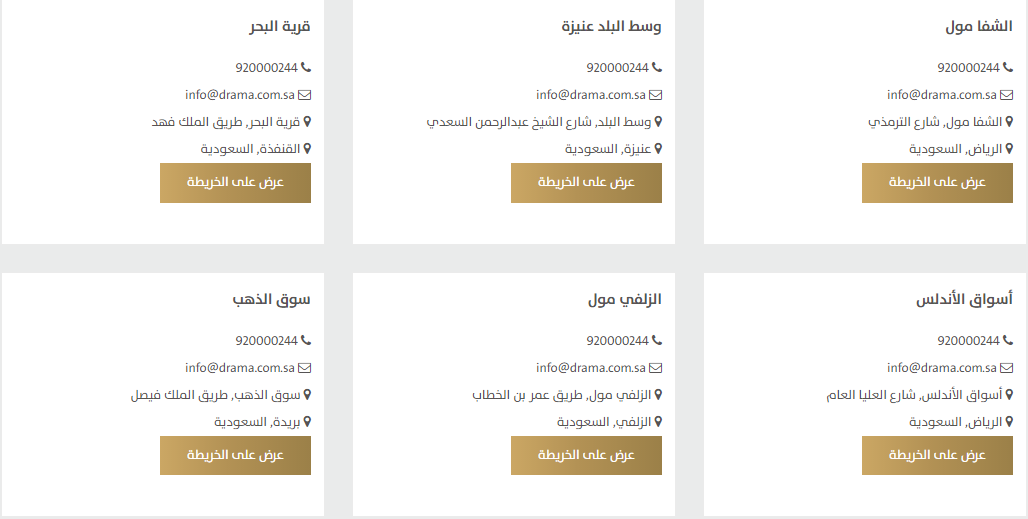1028x519 pixels.
Task: Click the map pin beside بريدة، السعودية
Action: [307, 422]
